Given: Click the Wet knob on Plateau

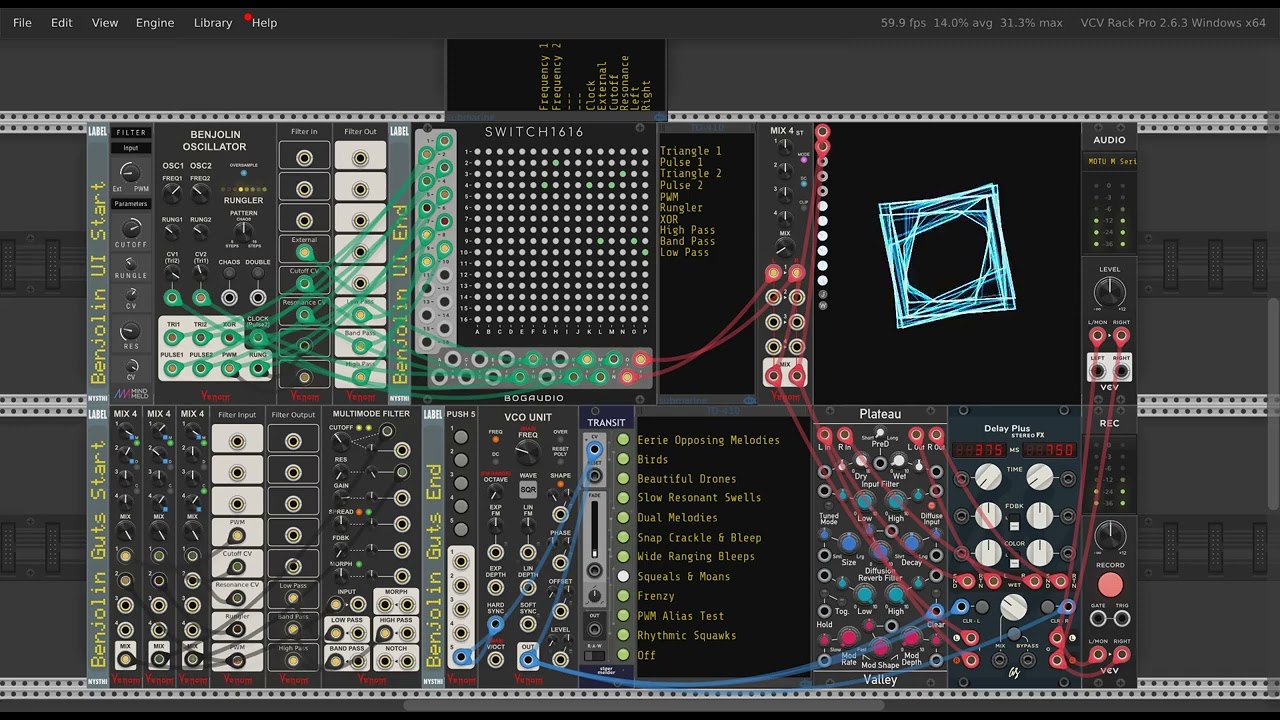Looking at the screenshot, I should [898, 461].
